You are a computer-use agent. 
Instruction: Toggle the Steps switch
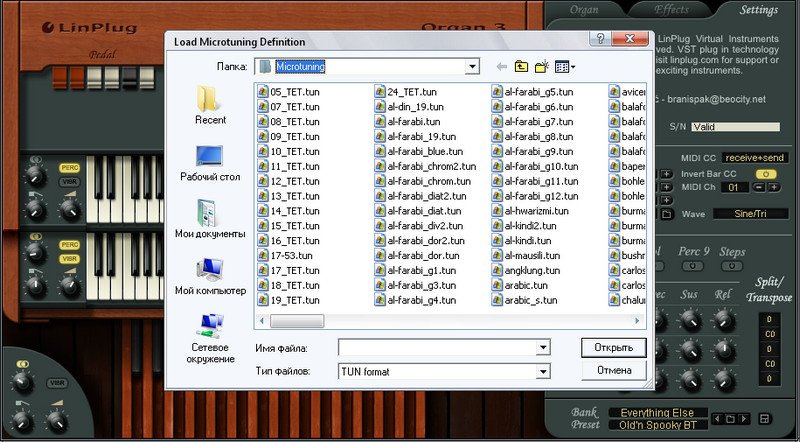coord(733,266)
